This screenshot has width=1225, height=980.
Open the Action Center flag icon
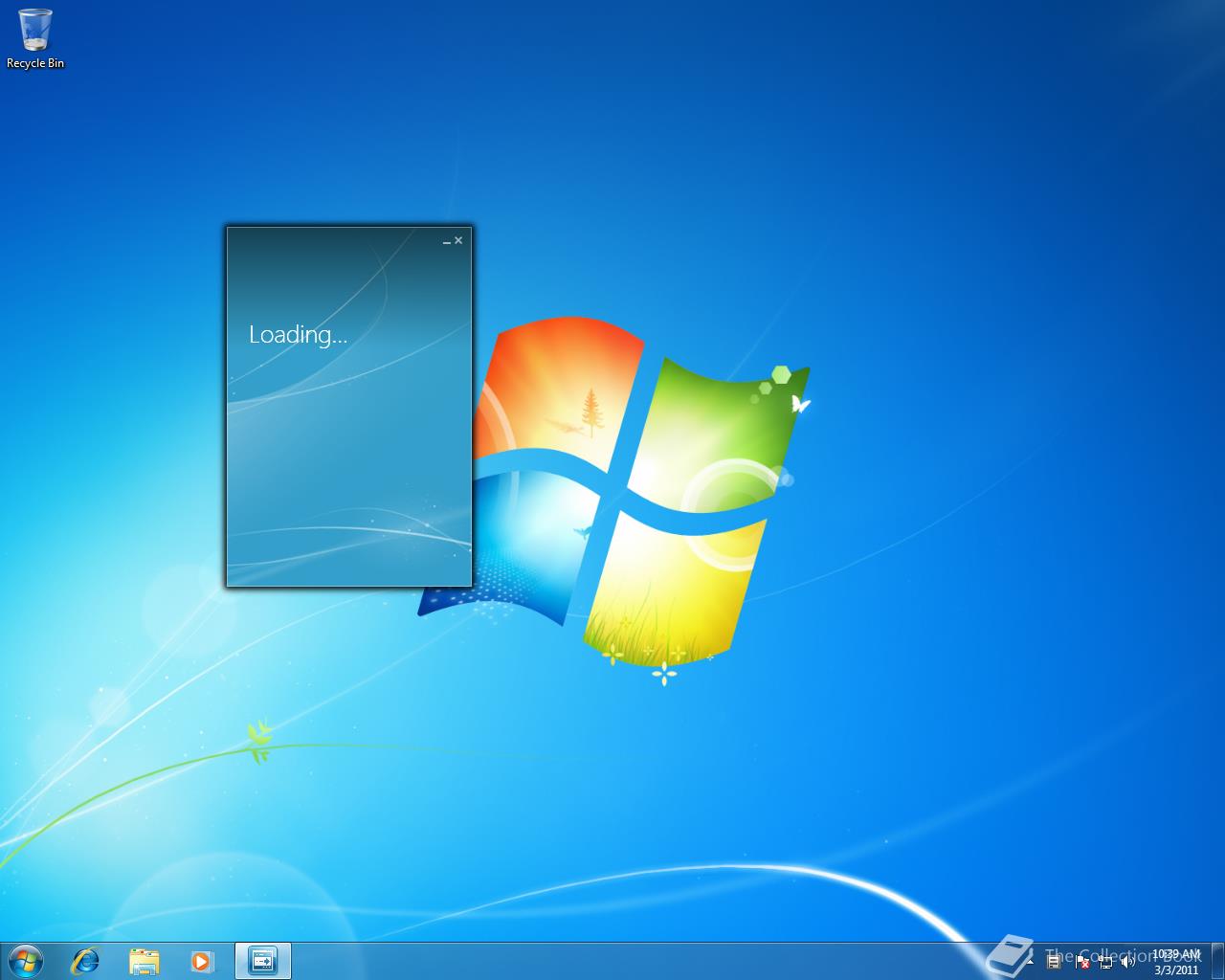click(x=1081, y=962)
